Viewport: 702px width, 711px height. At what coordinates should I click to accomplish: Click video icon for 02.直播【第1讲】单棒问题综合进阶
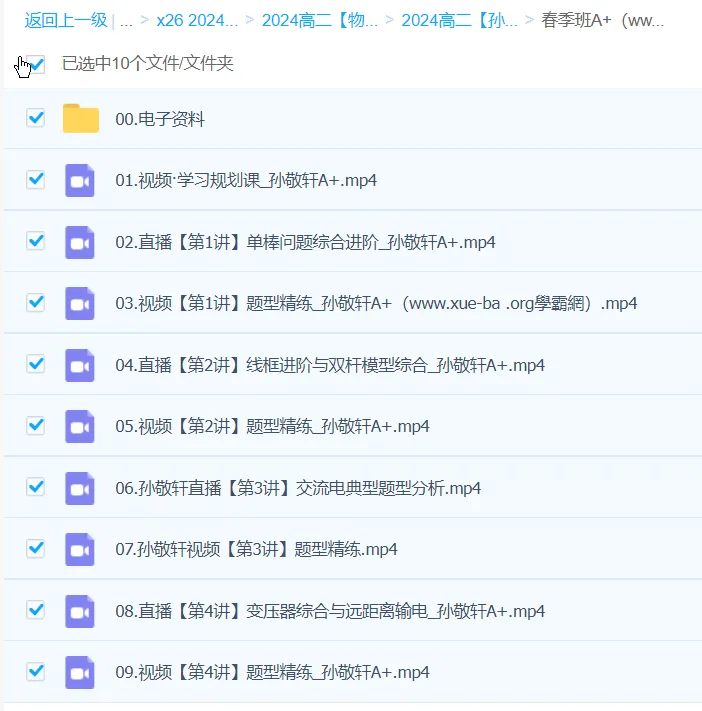[x=80, y=242]
